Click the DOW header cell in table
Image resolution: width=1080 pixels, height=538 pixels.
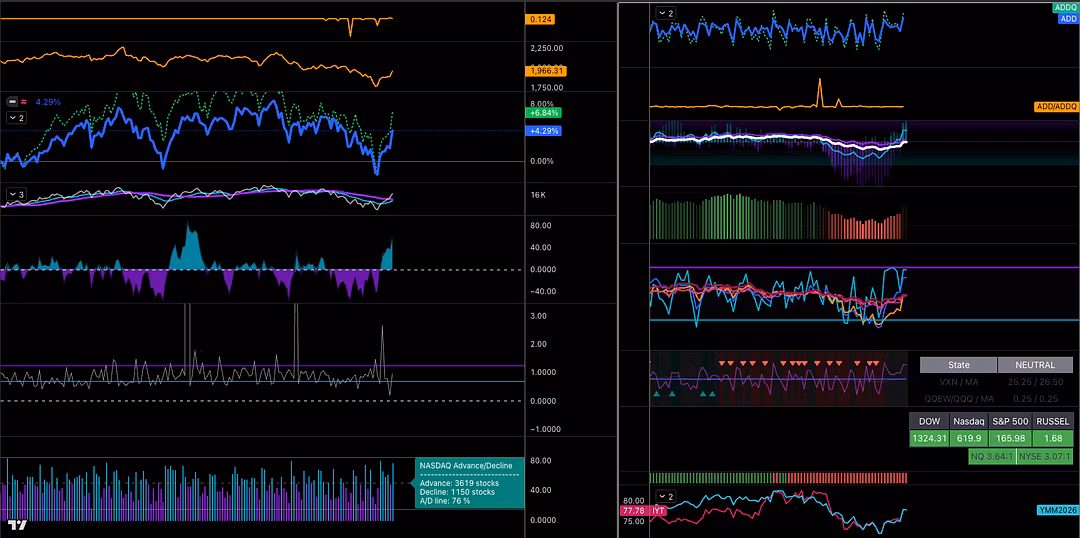click(x=929, y=421)
